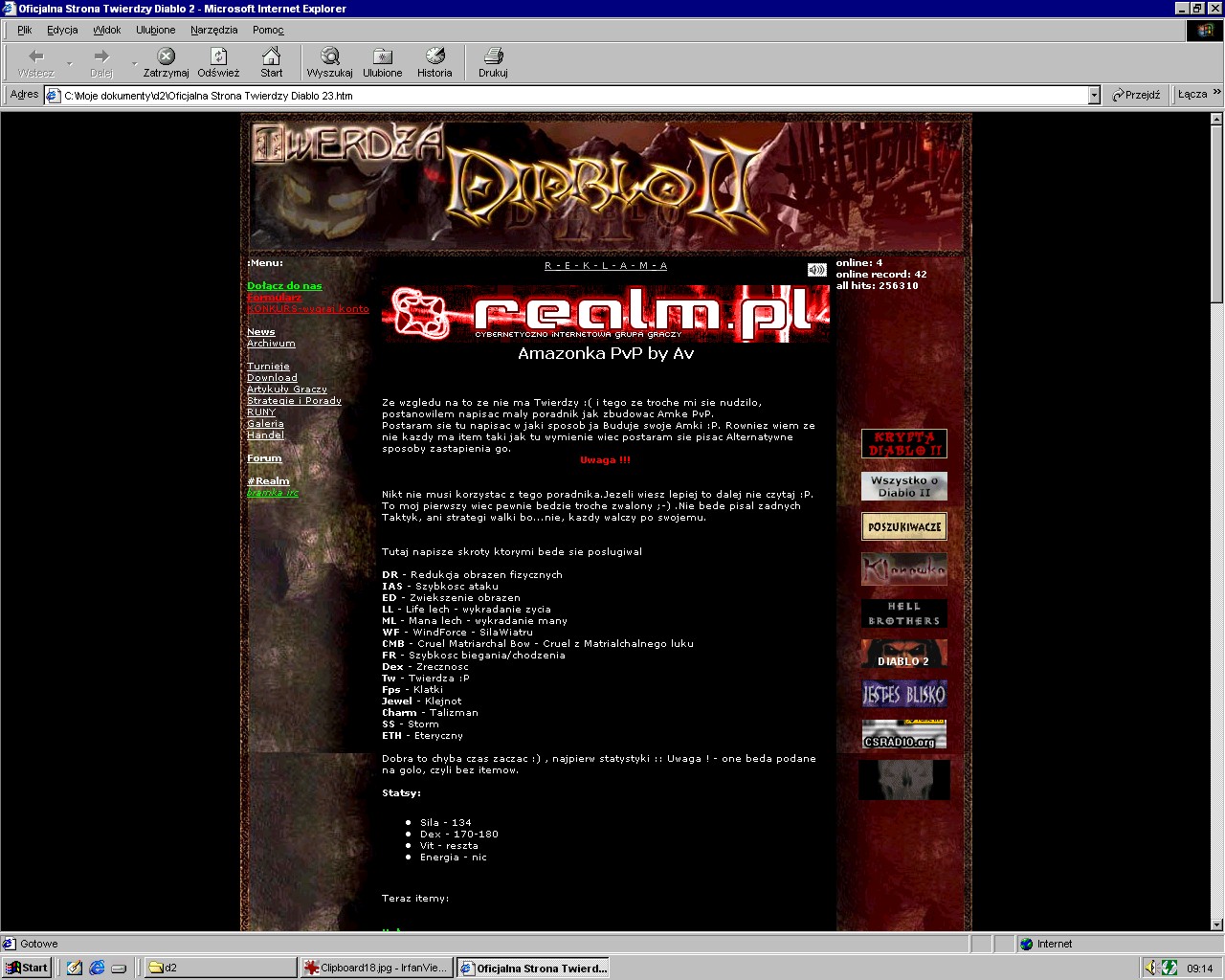
Task: Click the Drukuj print toolbar icon
Action: coord(493,56)
